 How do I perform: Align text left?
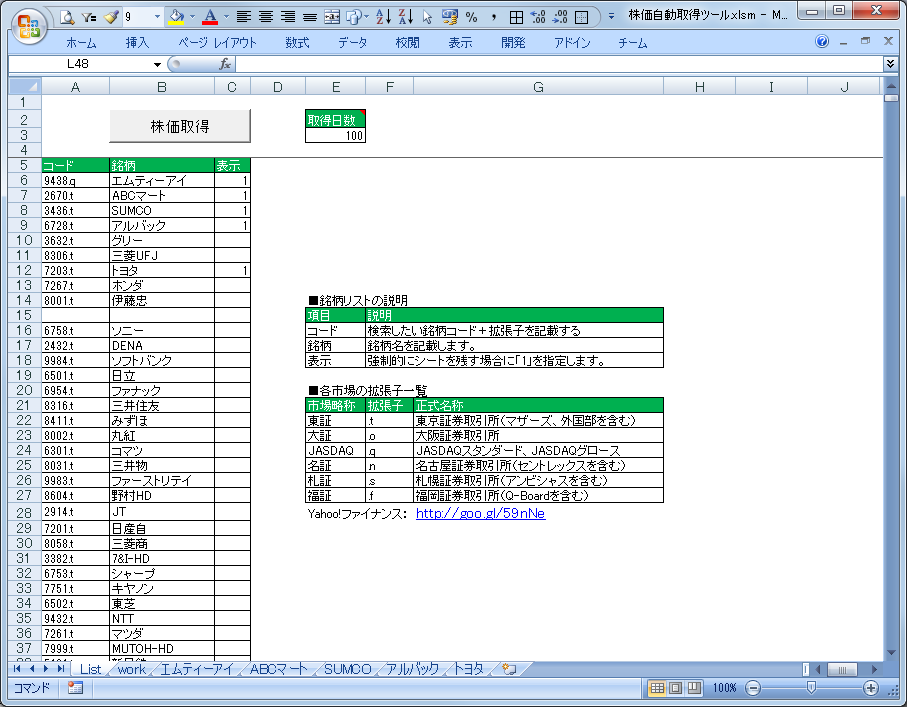(x=244, y=17)
